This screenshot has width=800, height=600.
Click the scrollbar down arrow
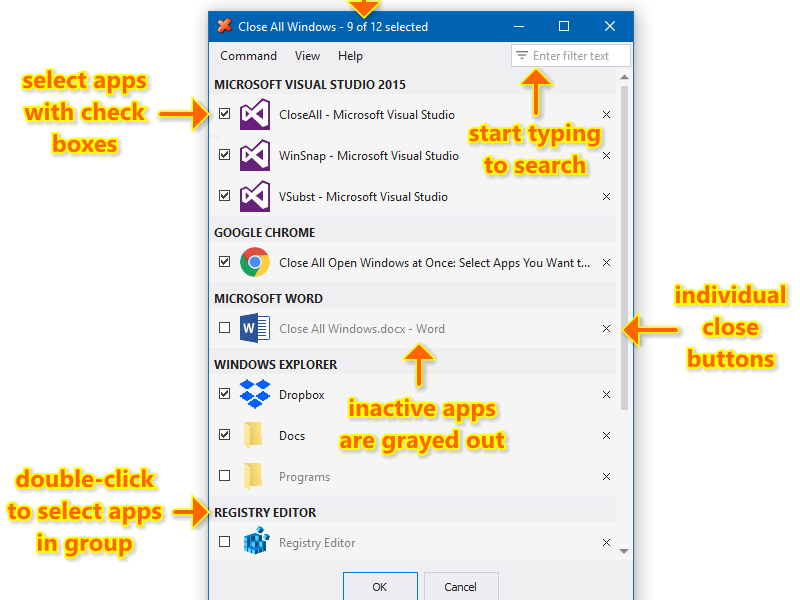(x=624, y=551)
